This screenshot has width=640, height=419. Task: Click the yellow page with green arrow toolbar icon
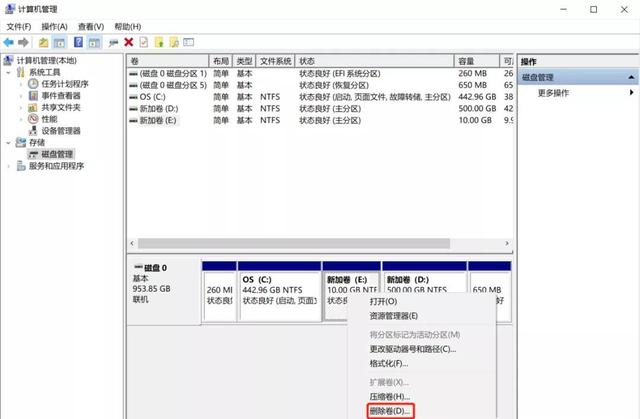(x=159, y=42)
